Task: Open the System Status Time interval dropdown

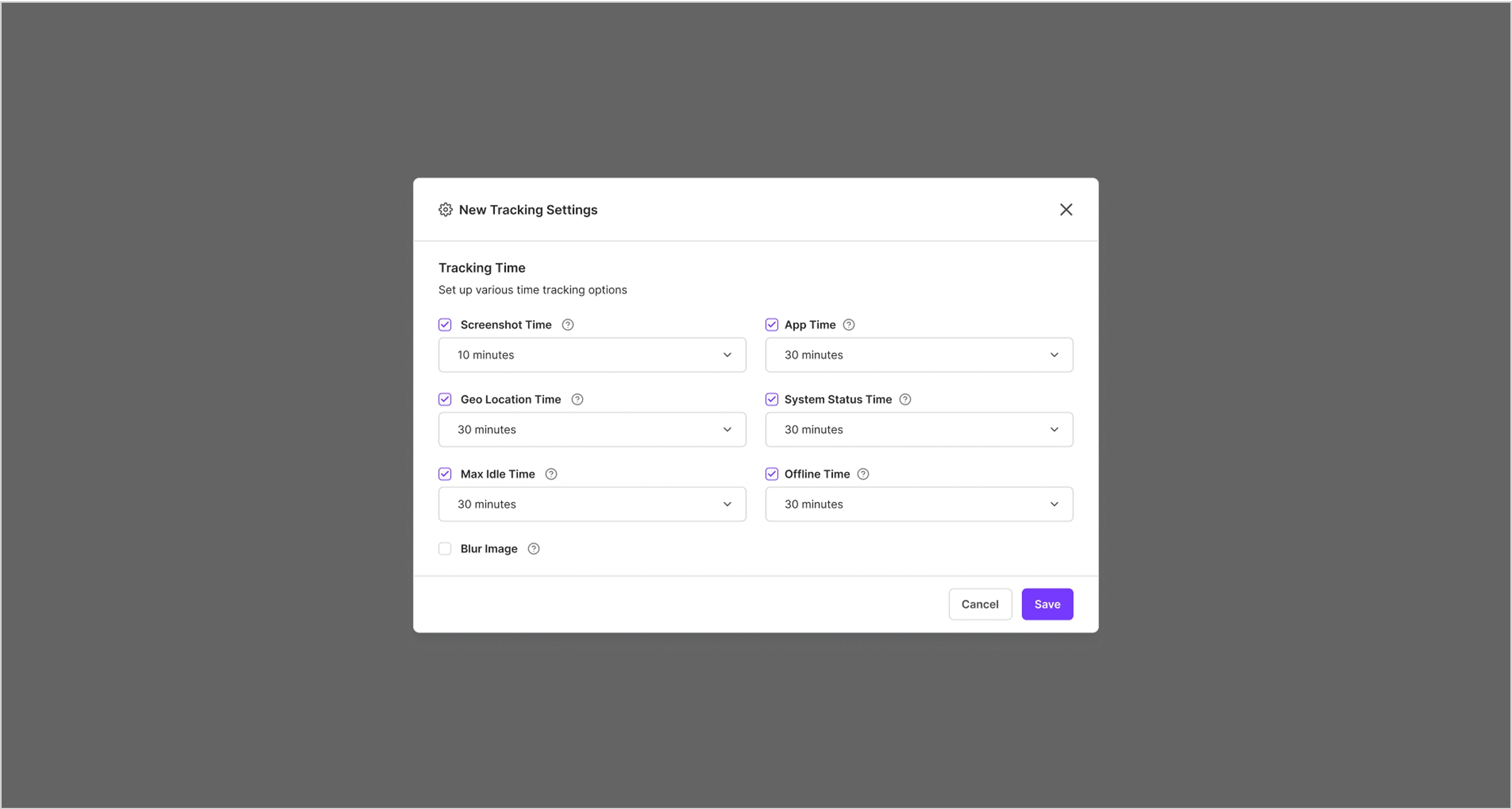Action: pyautogui.click(x=919, y=429)
